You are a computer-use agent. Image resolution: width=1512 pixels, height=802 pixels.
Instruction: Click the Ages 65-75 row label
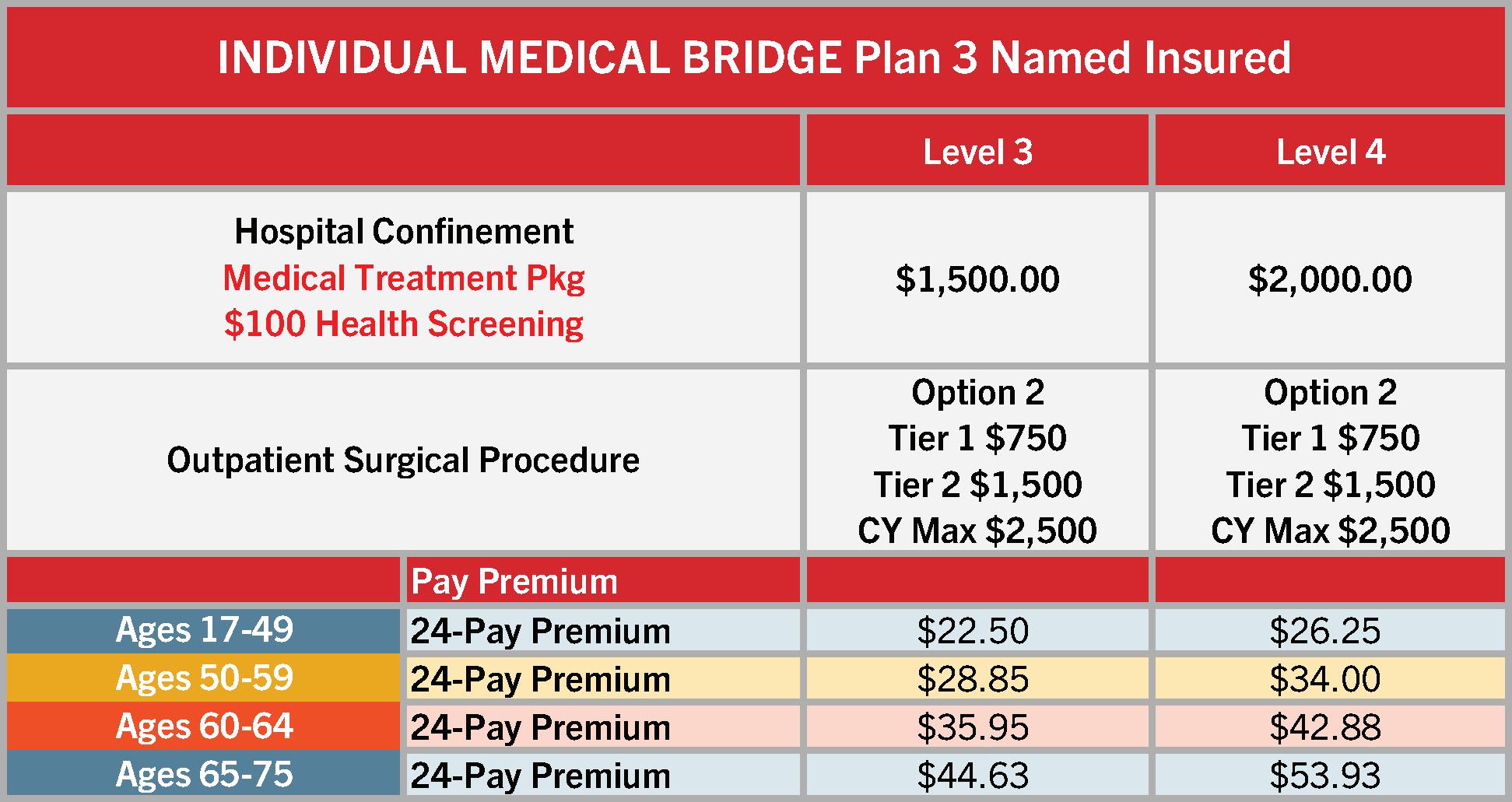(x=204, y=774)
